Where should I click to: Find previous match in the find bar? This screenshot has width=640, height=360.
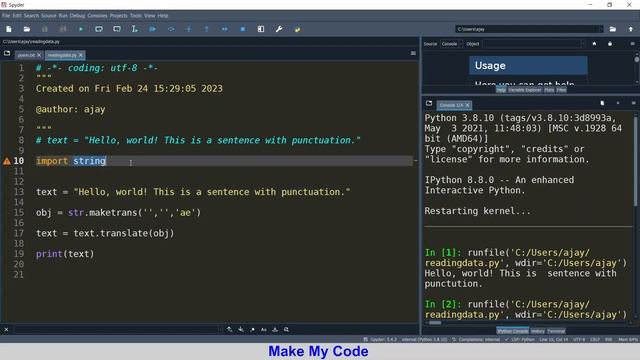tap(229, 329)
